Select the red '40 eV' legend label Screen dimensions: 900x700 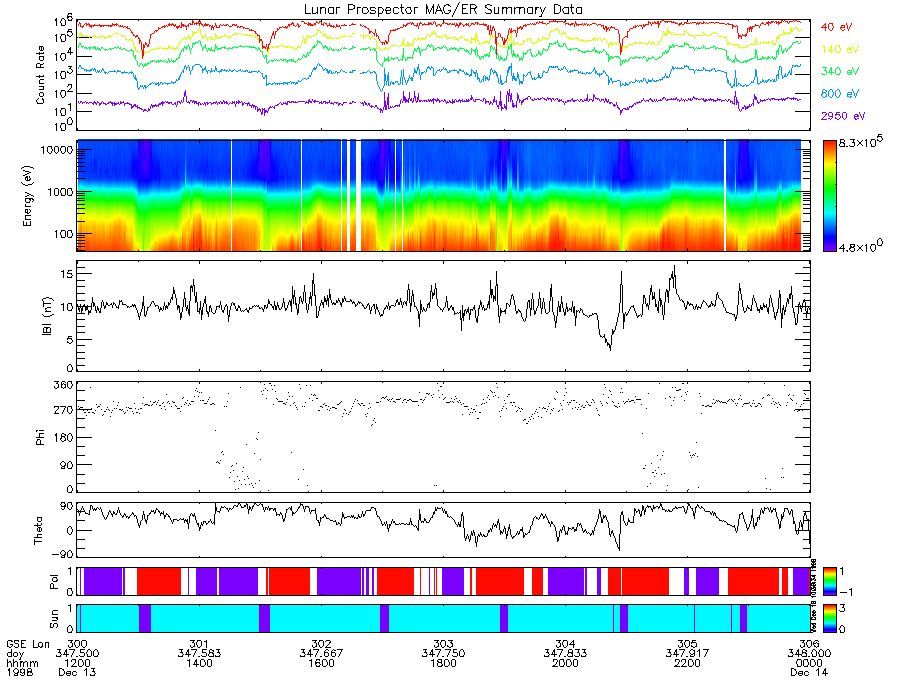click(836, 27)
